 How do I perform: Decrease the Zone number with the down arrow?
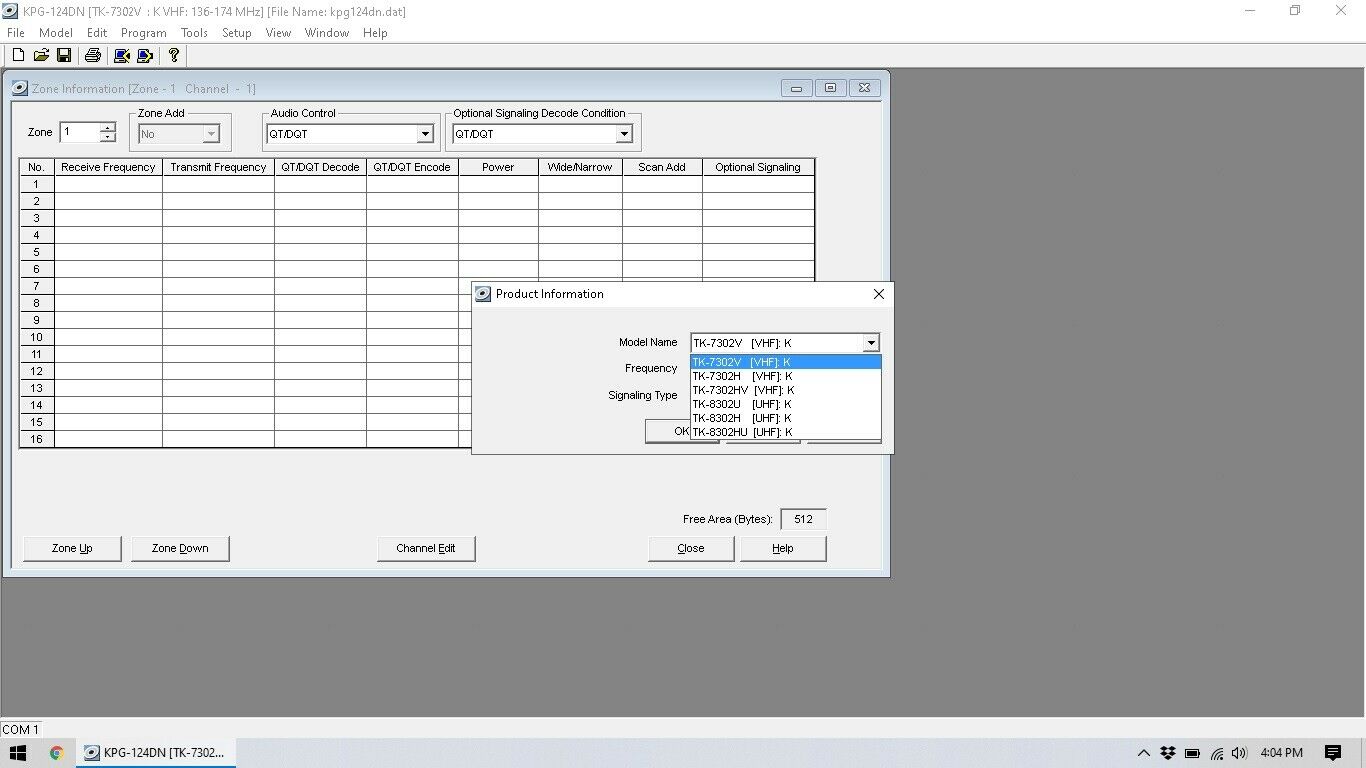click(x=108, y=137)
